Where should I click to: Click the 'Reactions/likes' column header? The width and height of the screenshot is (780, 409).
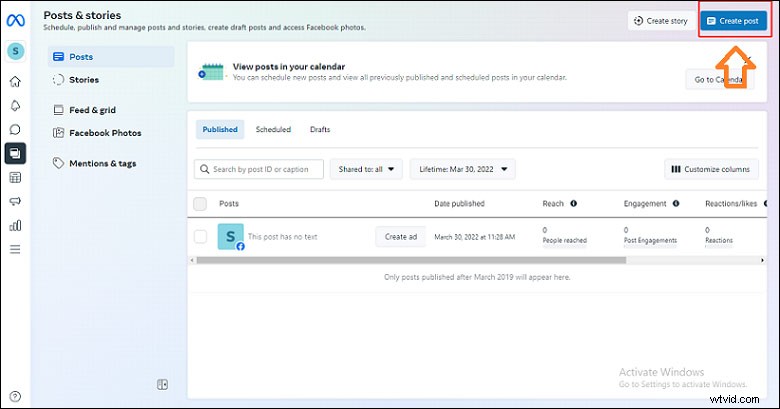731,204
